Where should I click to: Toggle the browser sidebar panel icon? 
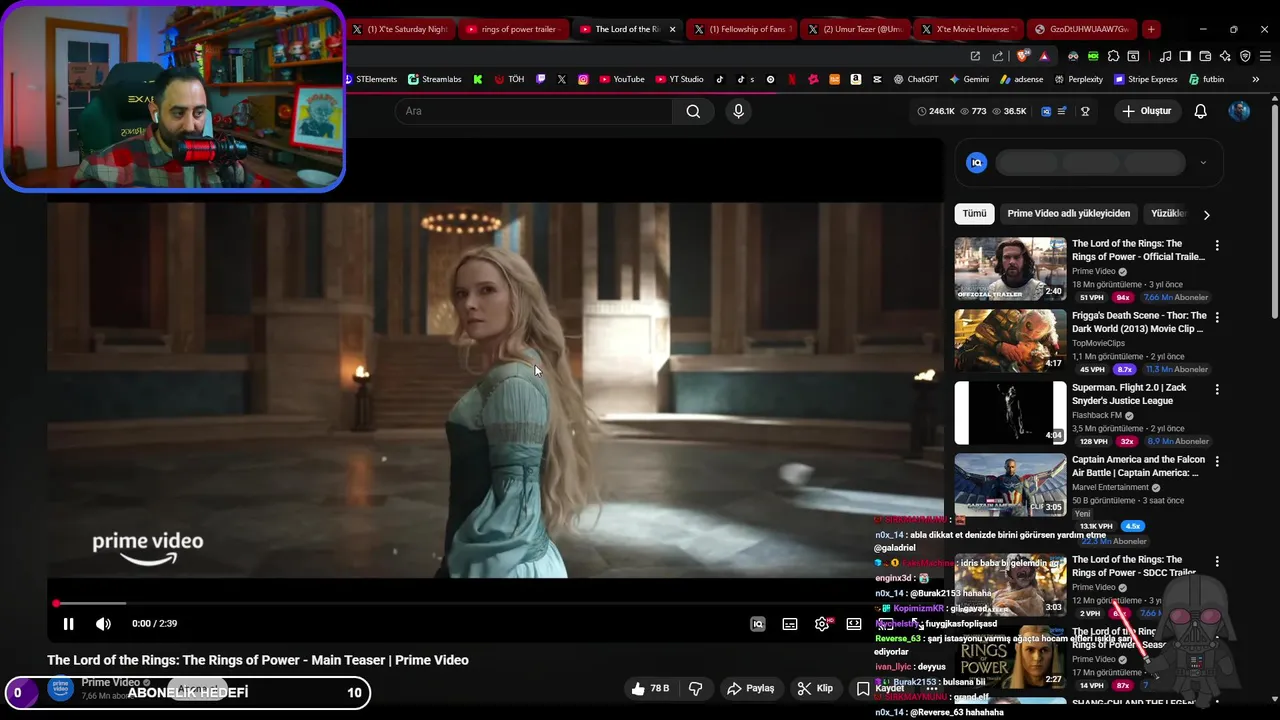[x=1185, y=56]
